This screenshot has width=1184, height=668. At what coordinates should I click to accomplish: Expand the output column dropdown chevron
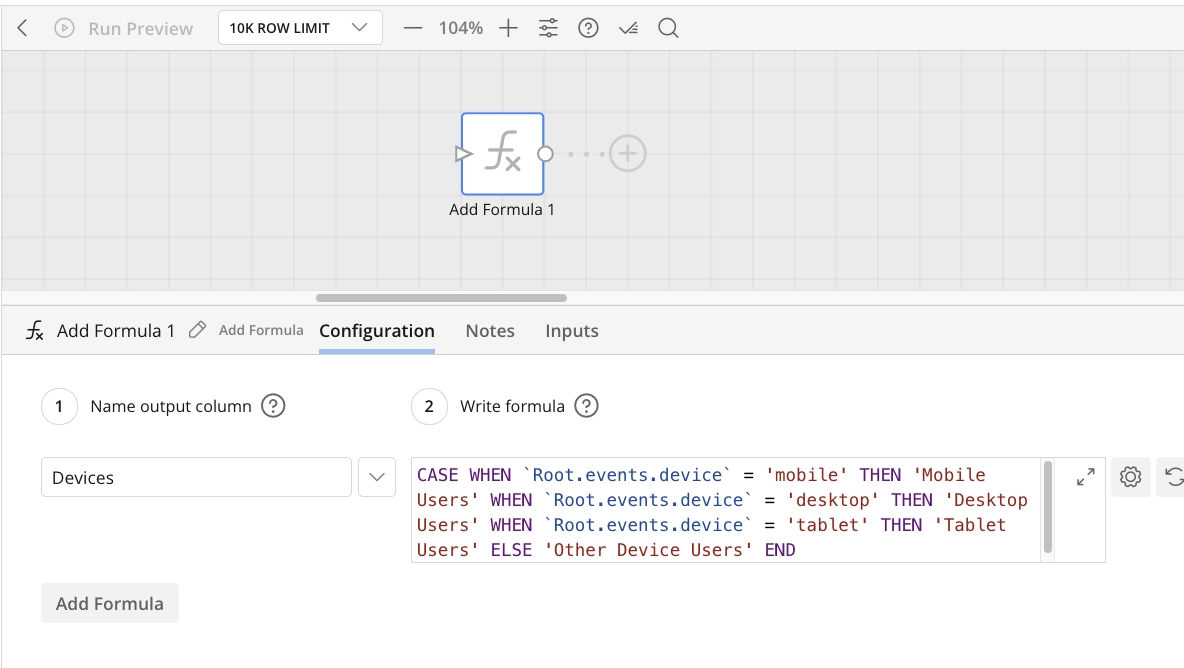(377, 477)
